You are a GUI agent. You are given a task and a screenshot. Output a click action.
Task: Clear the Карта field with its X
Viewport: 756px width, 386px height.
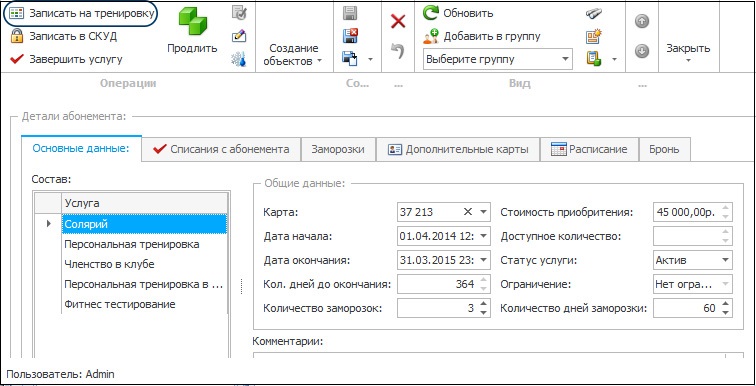[468, 212]
